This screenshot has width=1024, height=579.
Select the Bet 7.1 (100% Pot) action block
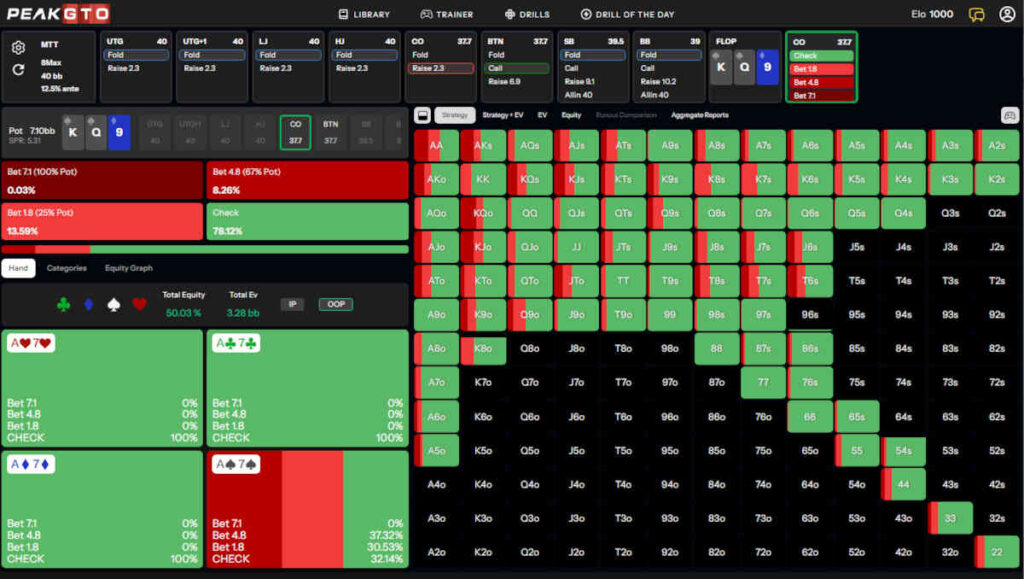pos(103,180)
